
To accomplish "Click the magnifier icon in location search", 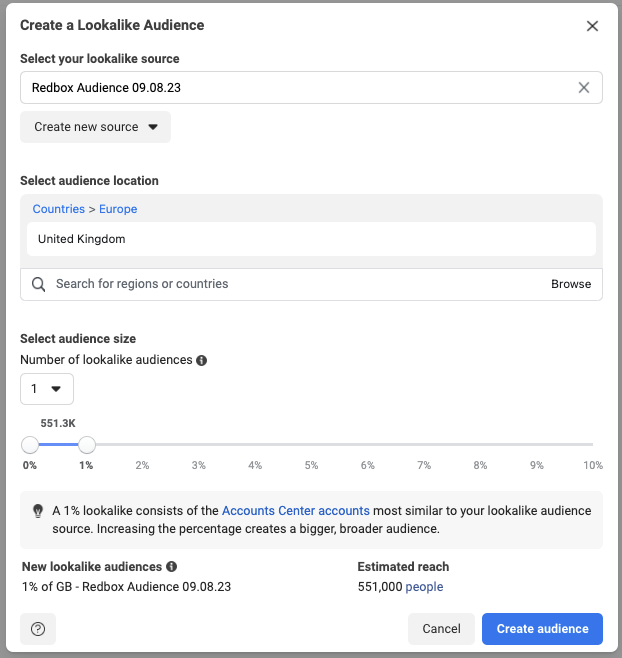I will [x=39, y=284].
